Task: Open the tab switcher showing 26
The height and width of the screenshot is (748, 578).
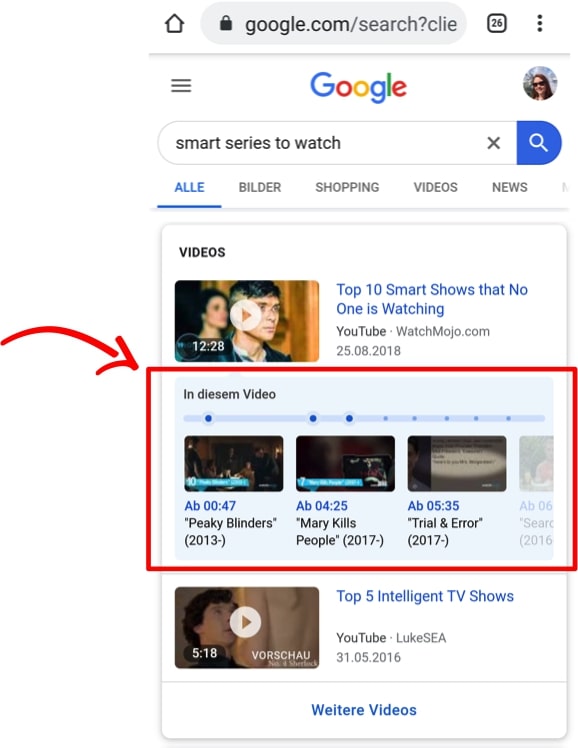Action: coord(496,23)
